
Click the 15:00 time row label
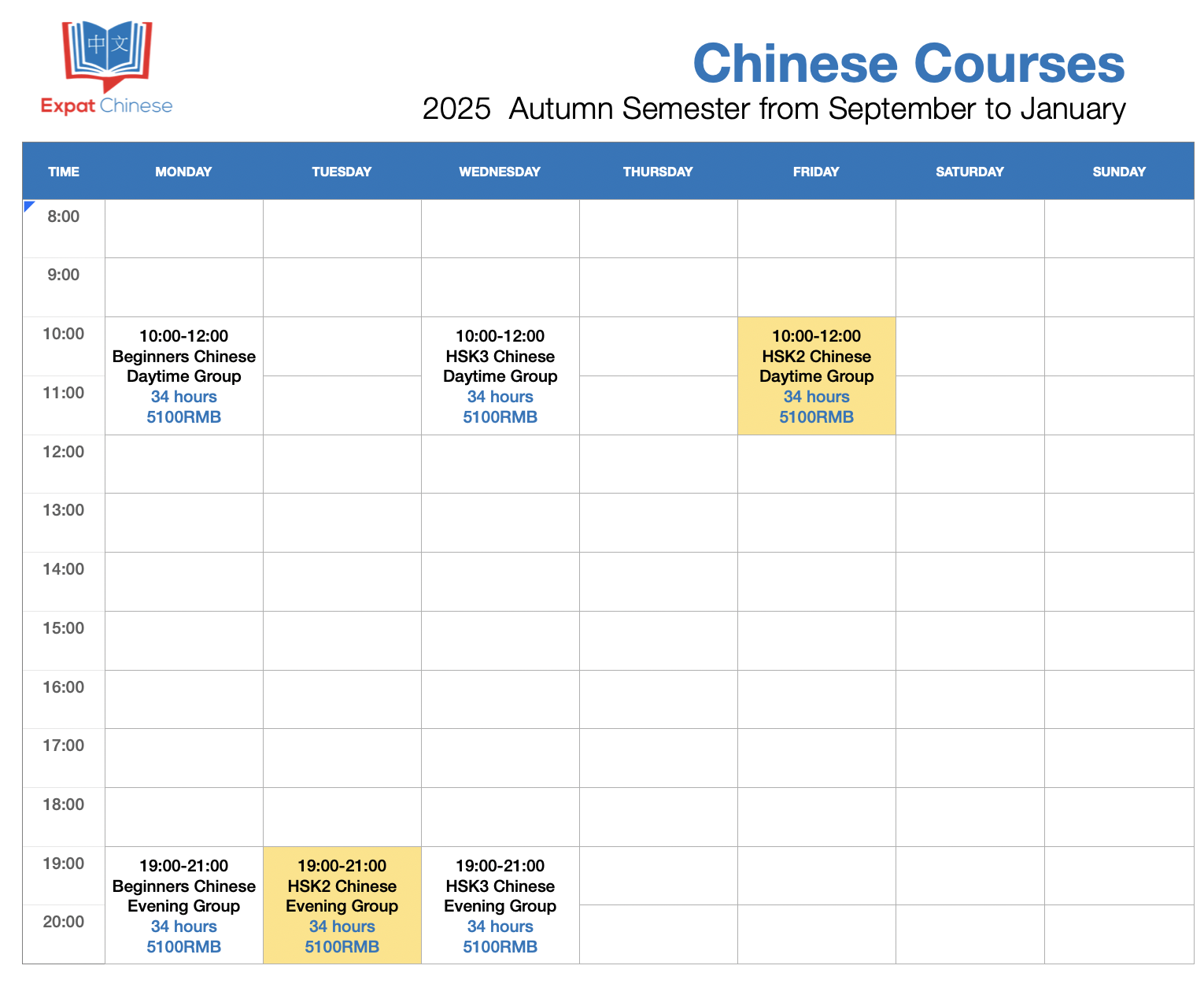[64, 628]
